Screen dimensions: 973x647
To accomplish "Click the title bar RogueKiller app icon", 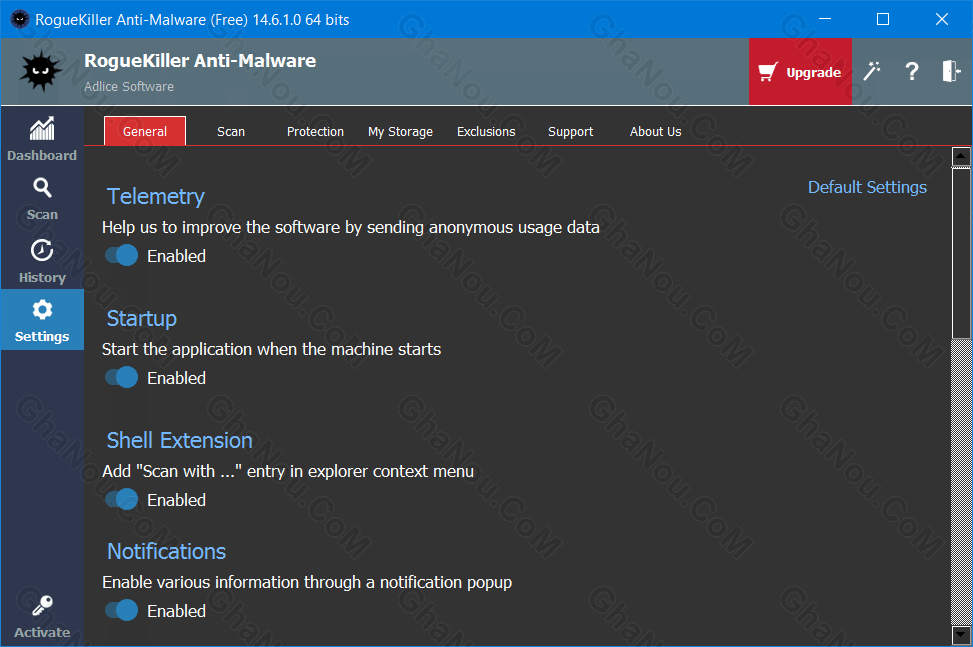I will point(20,19).
